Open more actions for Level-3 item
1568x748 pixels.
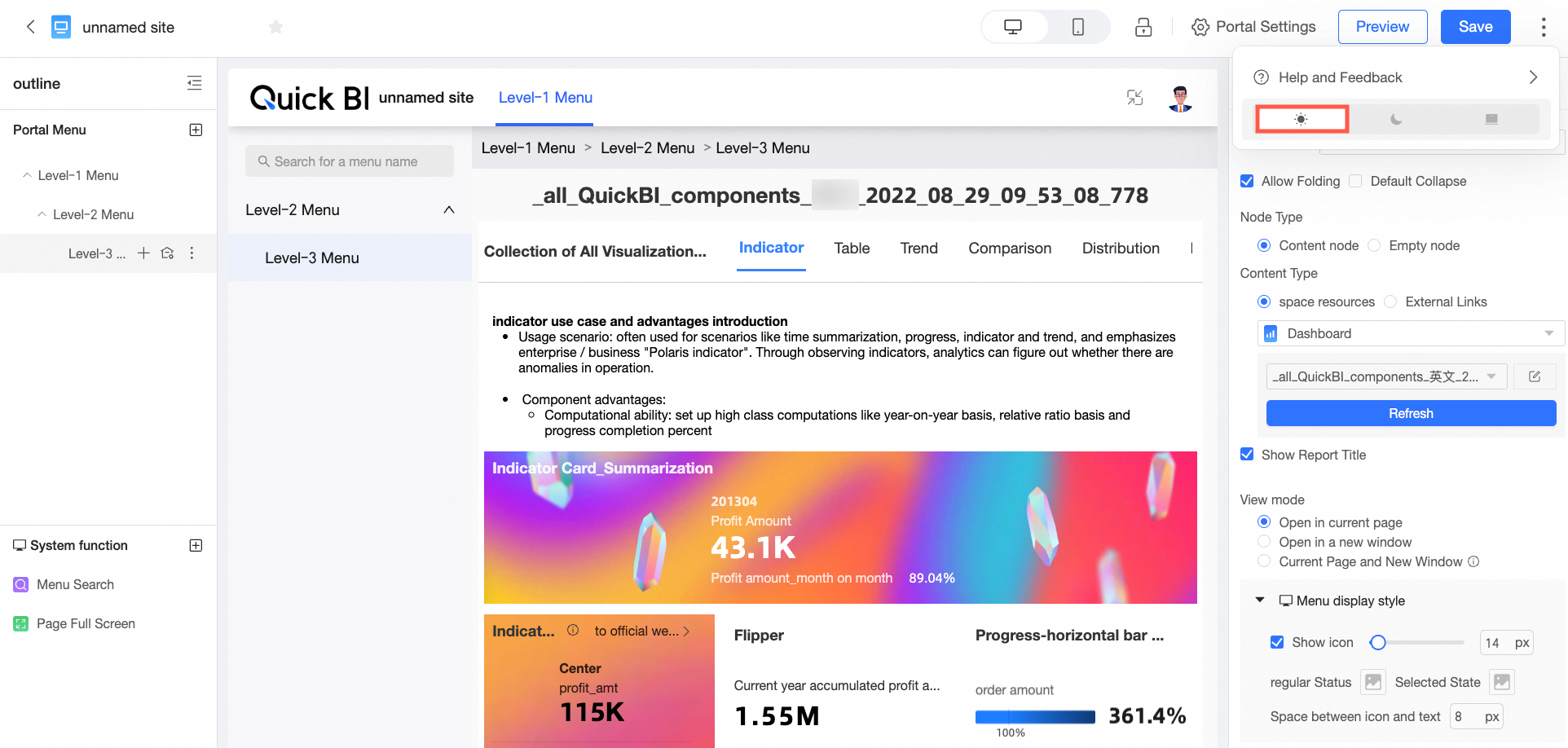[192, 253]
